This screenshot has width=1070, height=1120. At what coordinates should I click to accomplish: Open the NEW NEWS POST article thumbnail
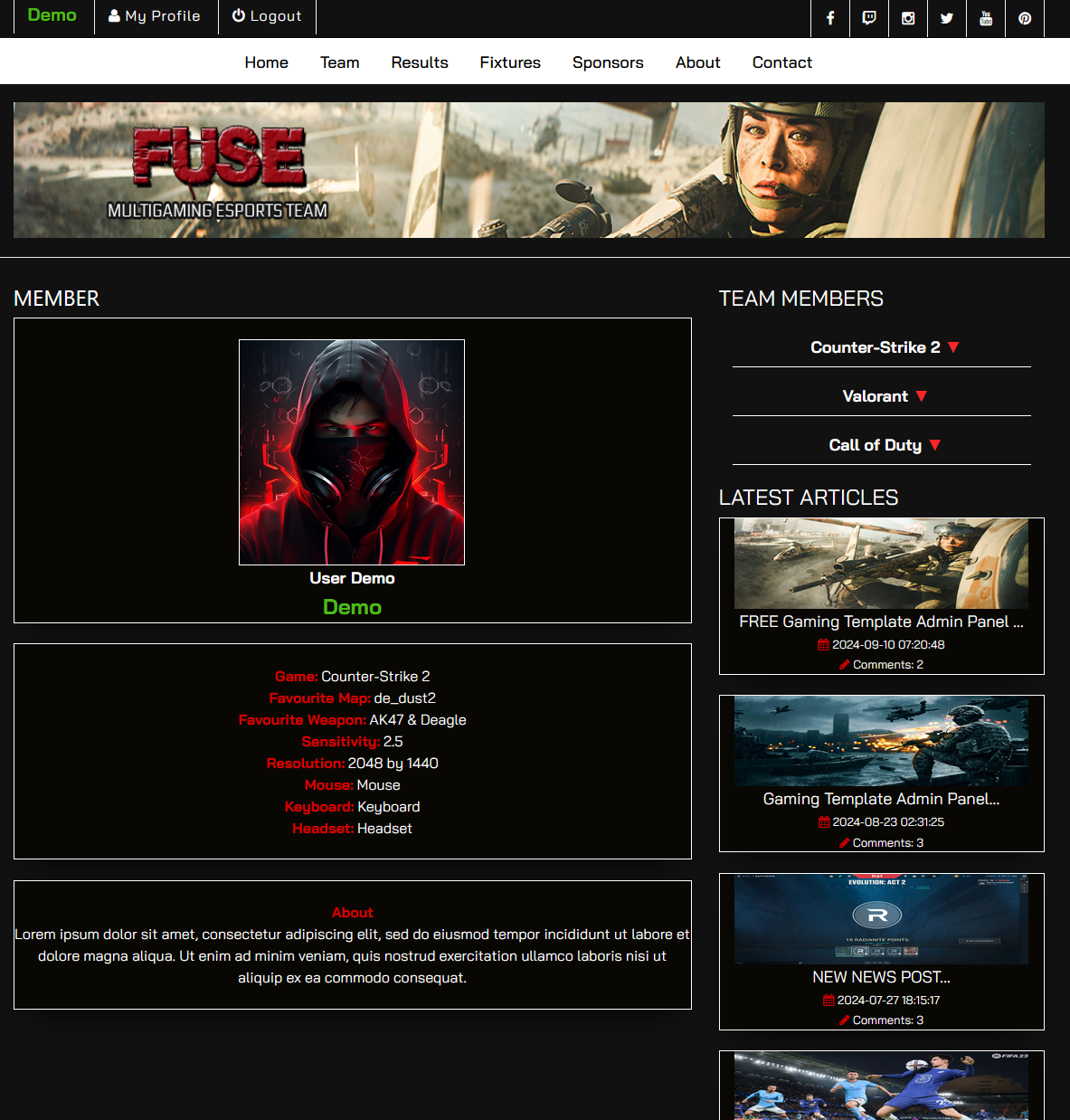pos(881,919)
